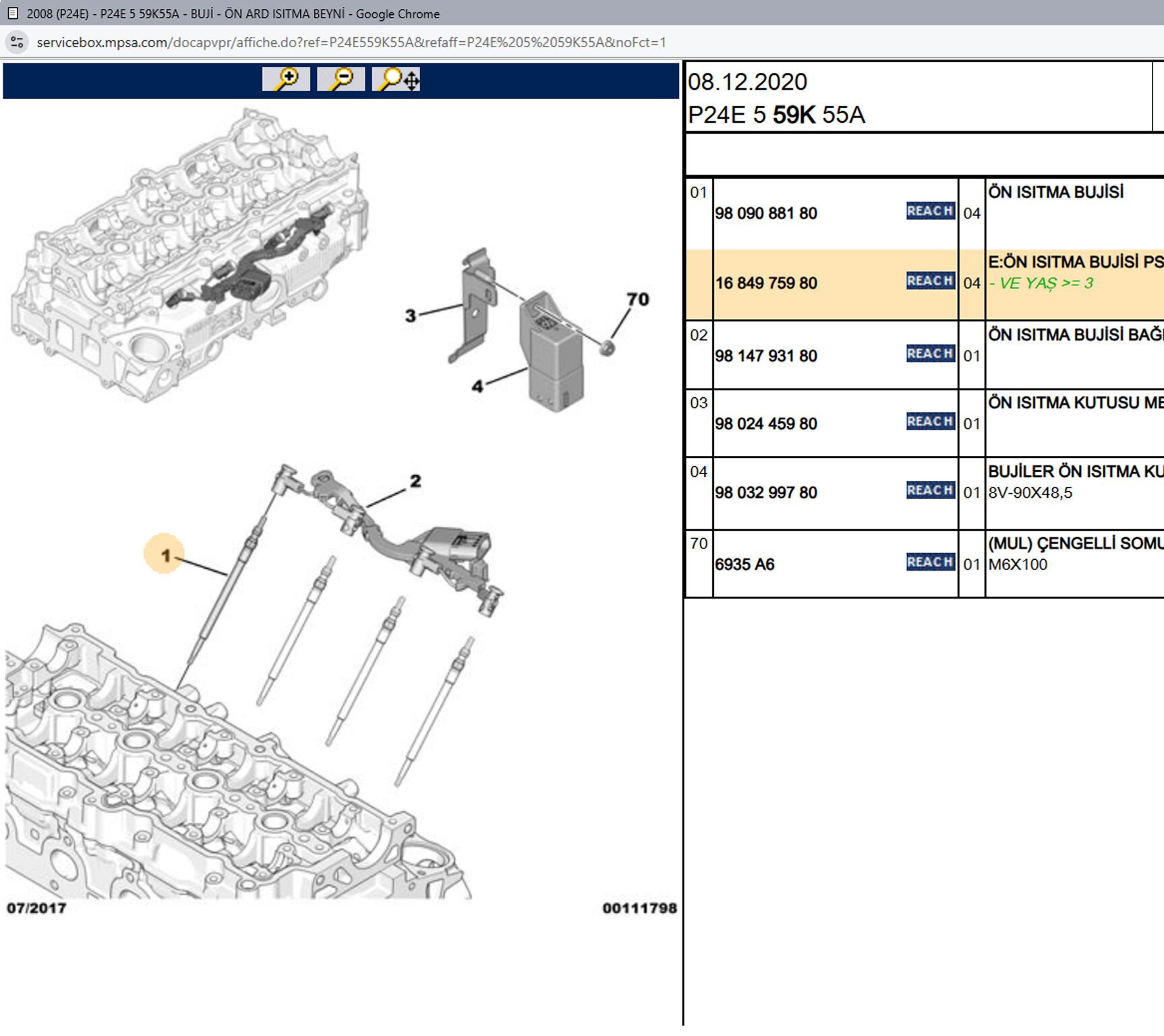Open REACH badge for part 6935 A6
The image size is (1164, 1036).
(x=930, y=563)
